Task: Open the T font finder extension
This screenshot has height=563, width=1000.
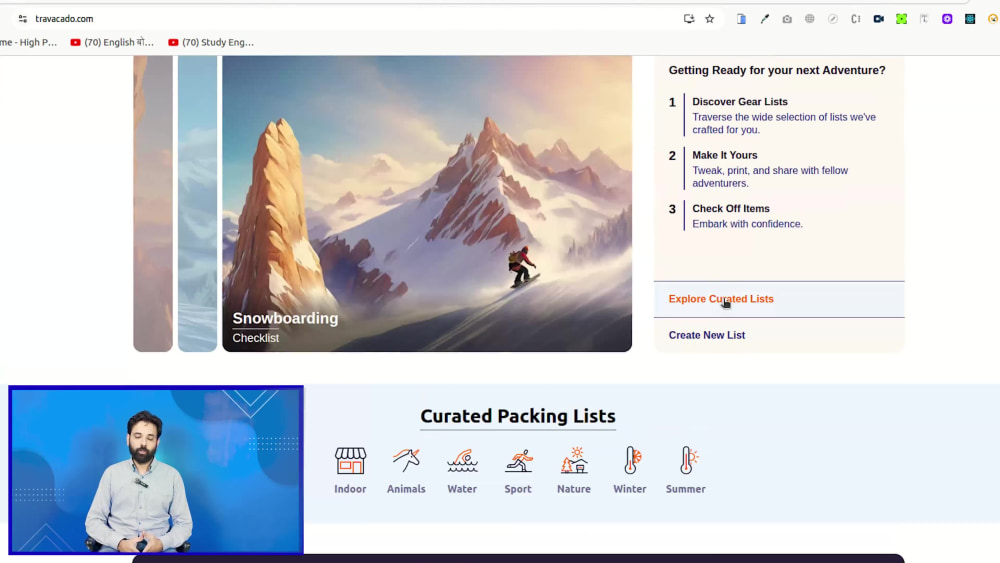Action: click(x=924, y=19)
